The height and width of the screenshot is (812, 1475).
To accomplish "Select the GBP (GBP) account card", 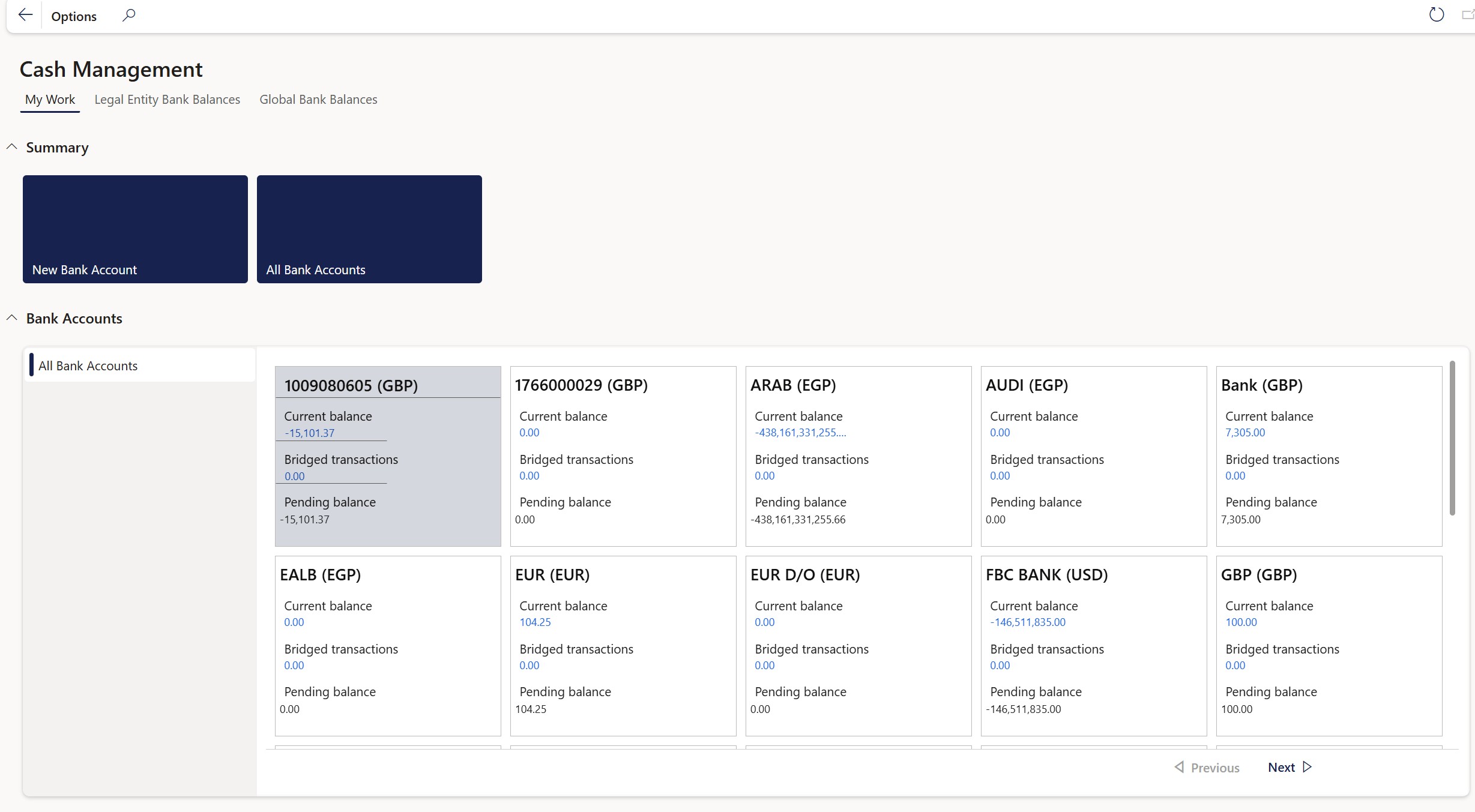I will click(1329, 646).
